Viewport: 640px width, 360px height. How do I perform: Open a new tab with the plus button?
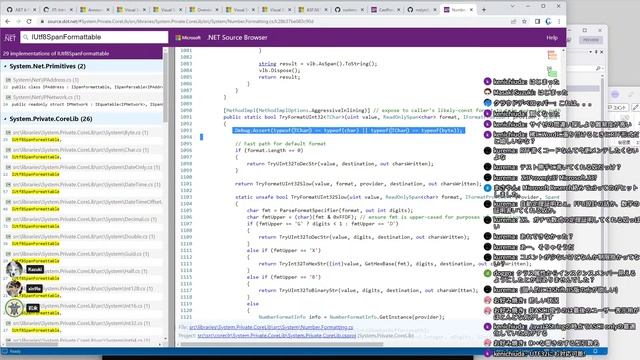pyautogui.click(x=484, y=9)
